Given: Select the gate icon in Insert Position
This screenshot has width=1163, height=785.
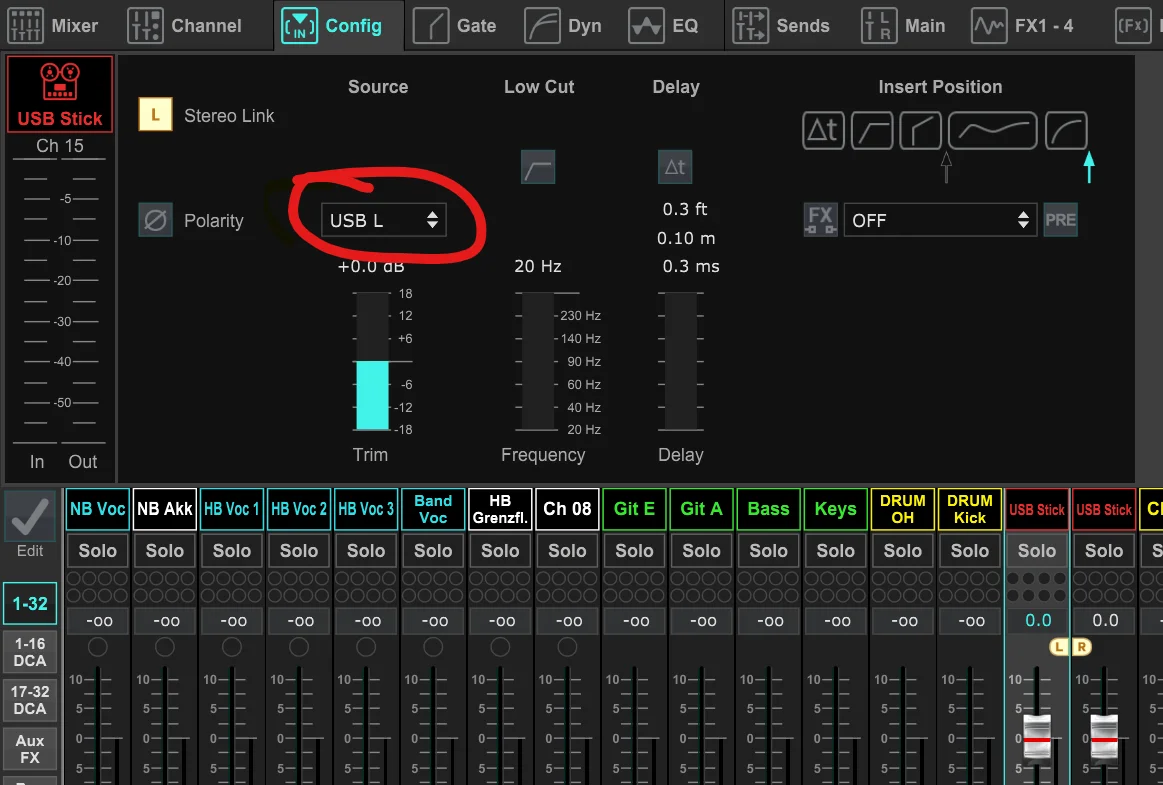Looking at the screenshot, I should click(x=920, y=131).
